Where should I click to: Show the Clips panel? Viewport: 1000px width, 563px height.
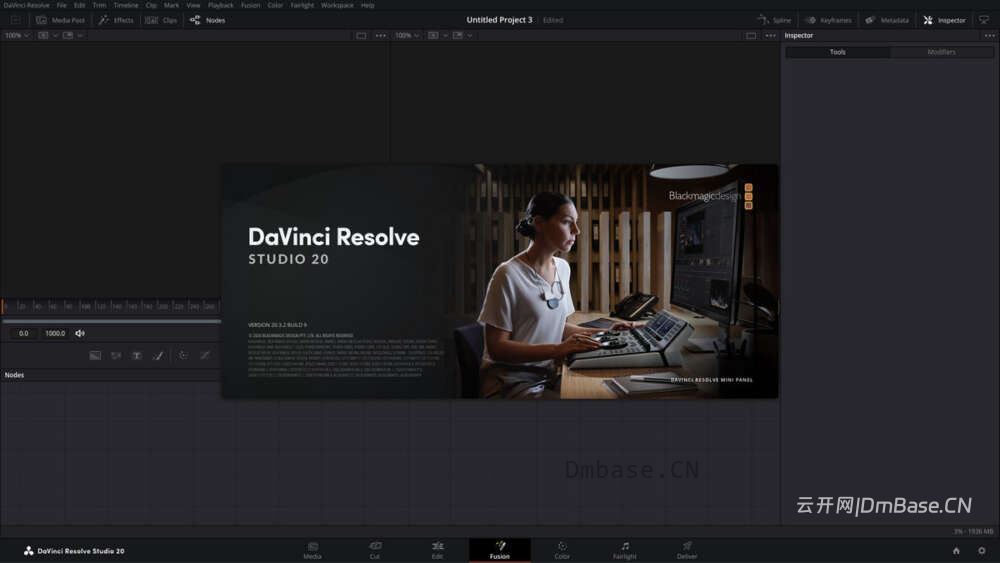point(161,20)
